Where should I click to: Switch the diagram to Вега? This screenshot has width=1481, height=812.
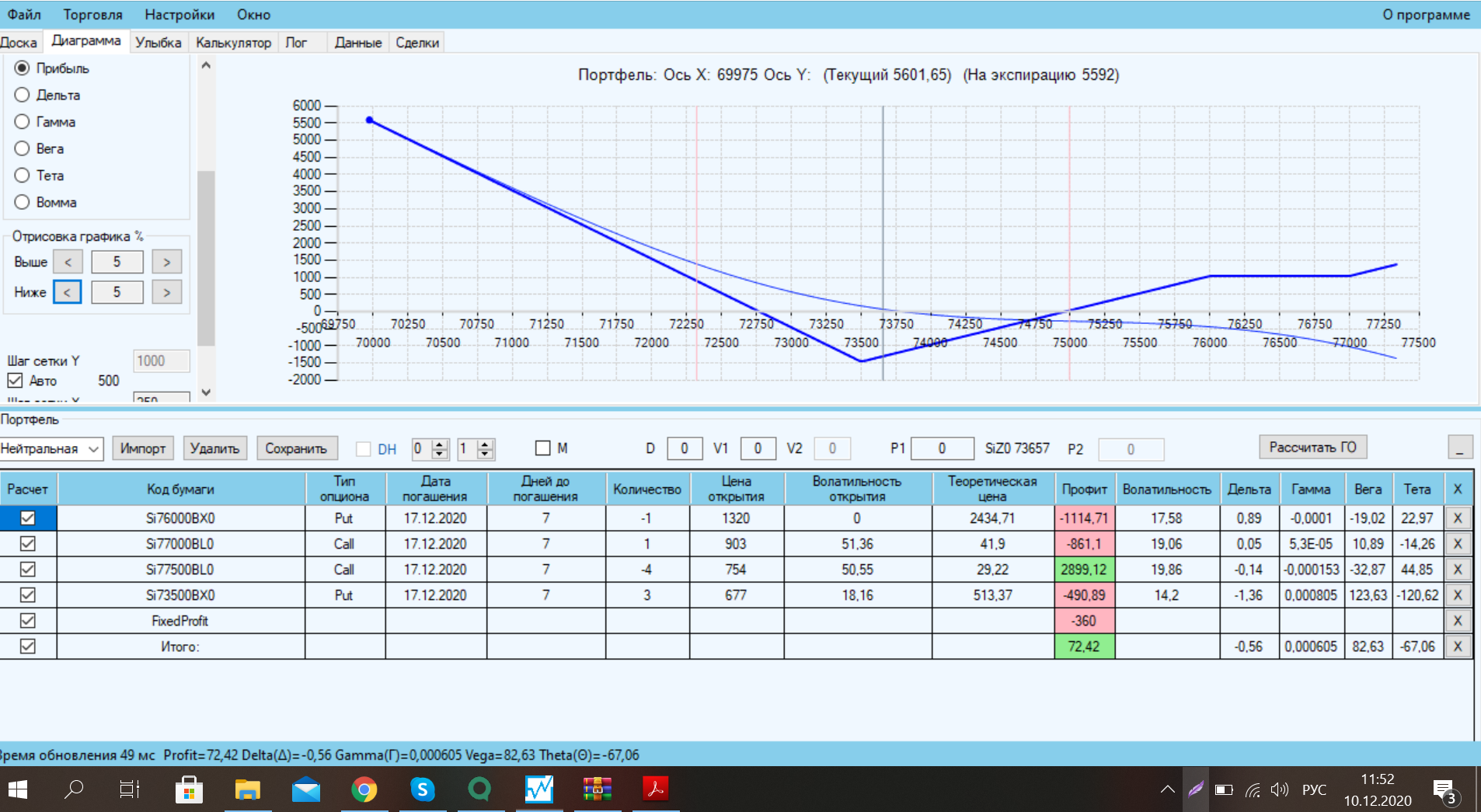tap(22, 148)
